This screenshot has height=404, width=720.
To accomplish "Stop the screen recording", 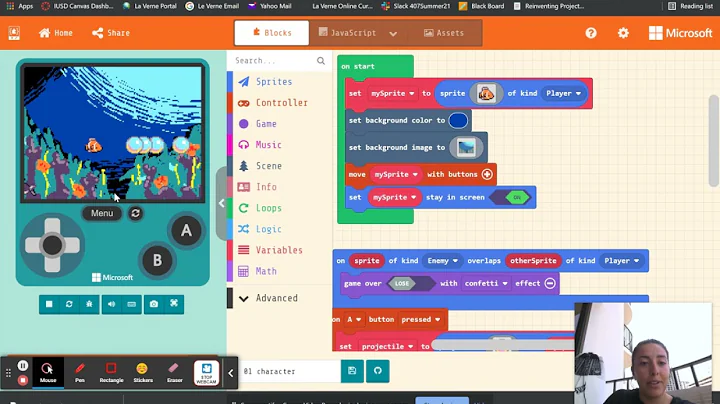I will (x=22, y=380).
